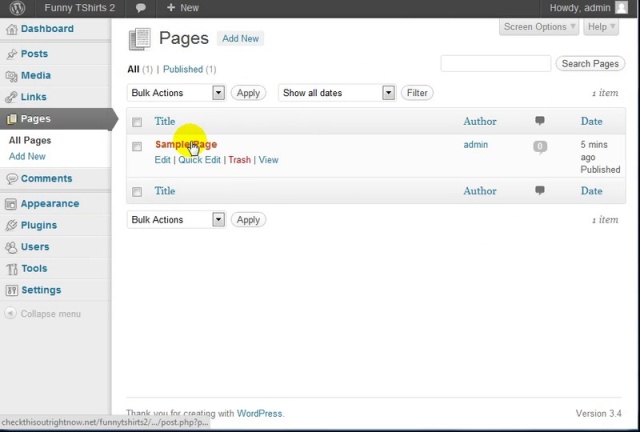The height and width of the screenshot is (432, 640).
Task: Click Add New button beside Pages heading
Action: click(240, 39)
